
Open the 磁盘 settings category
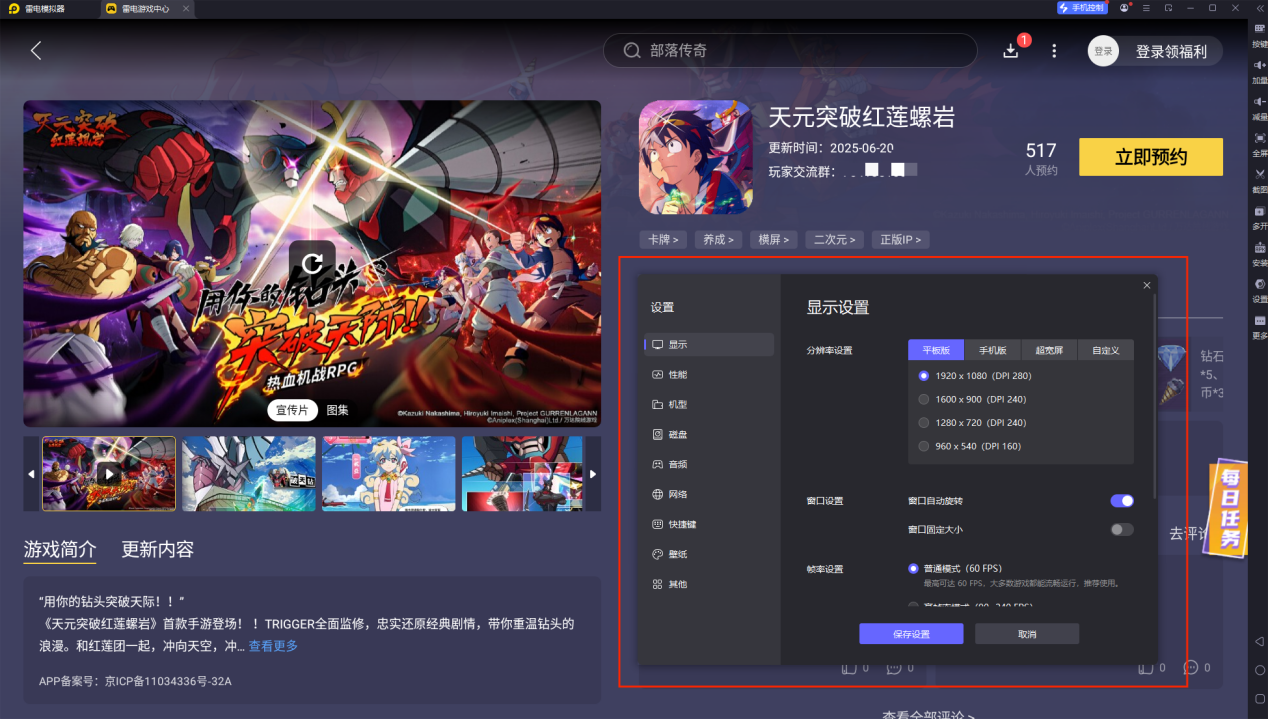709,434
